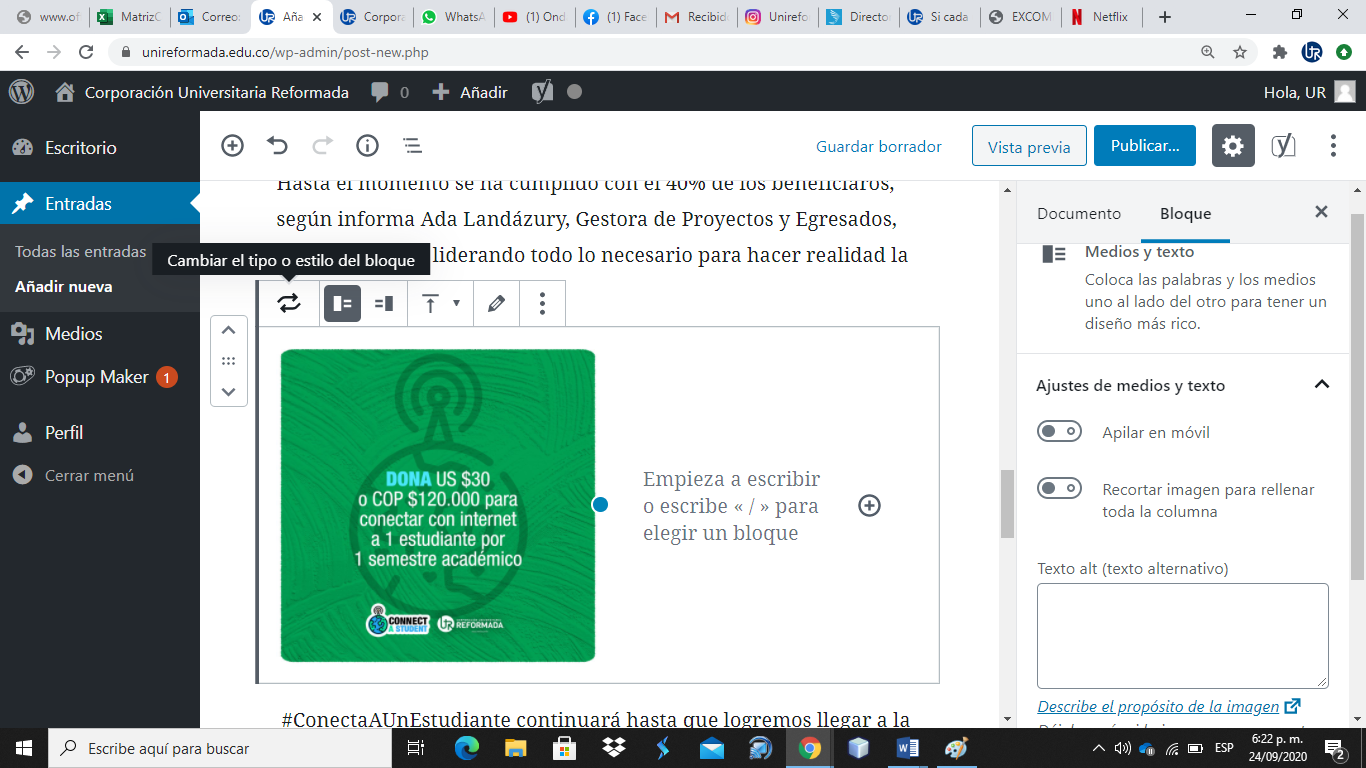
Task: Bookmark this page star icon
Action: [x=1240, y=52]
